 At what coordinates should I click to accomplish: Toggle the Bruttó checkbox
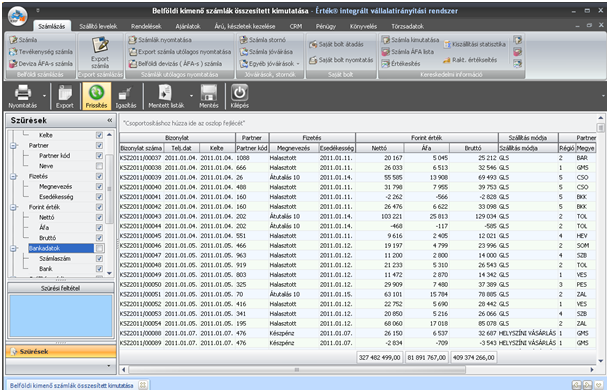(x=99, y=238)
